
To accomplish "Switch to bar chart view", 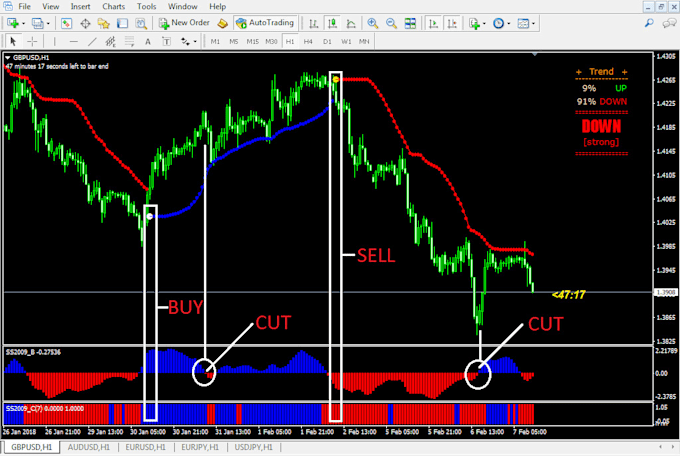I will (x=314, y=23).
